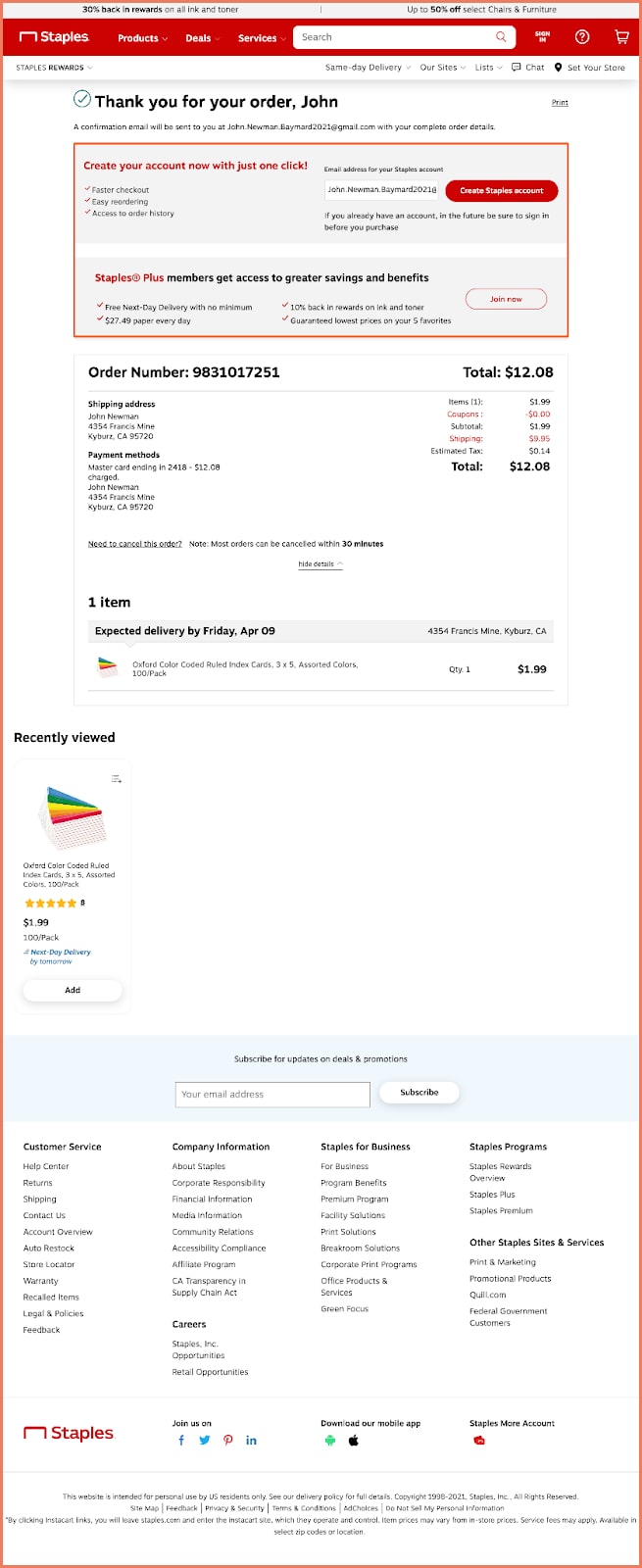Download app via the Apple icon
642x1568 pixels.
pos(354,1441)
